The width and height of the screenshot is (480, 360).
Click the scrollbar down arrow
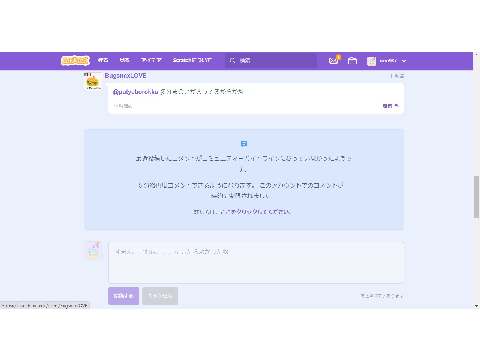pyautogui.click(x=476, y=306)
